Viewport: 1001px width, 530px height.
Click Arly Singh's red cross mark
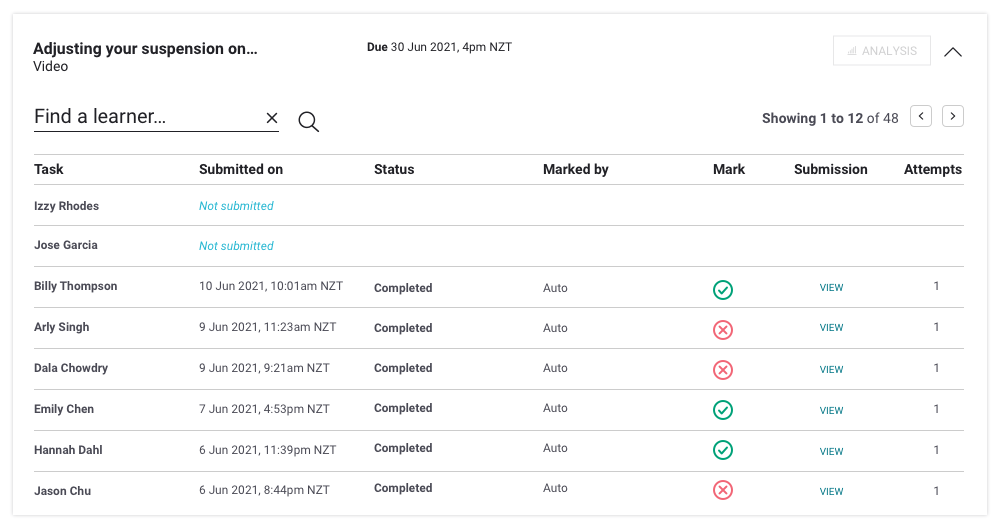tap(723, 330)
